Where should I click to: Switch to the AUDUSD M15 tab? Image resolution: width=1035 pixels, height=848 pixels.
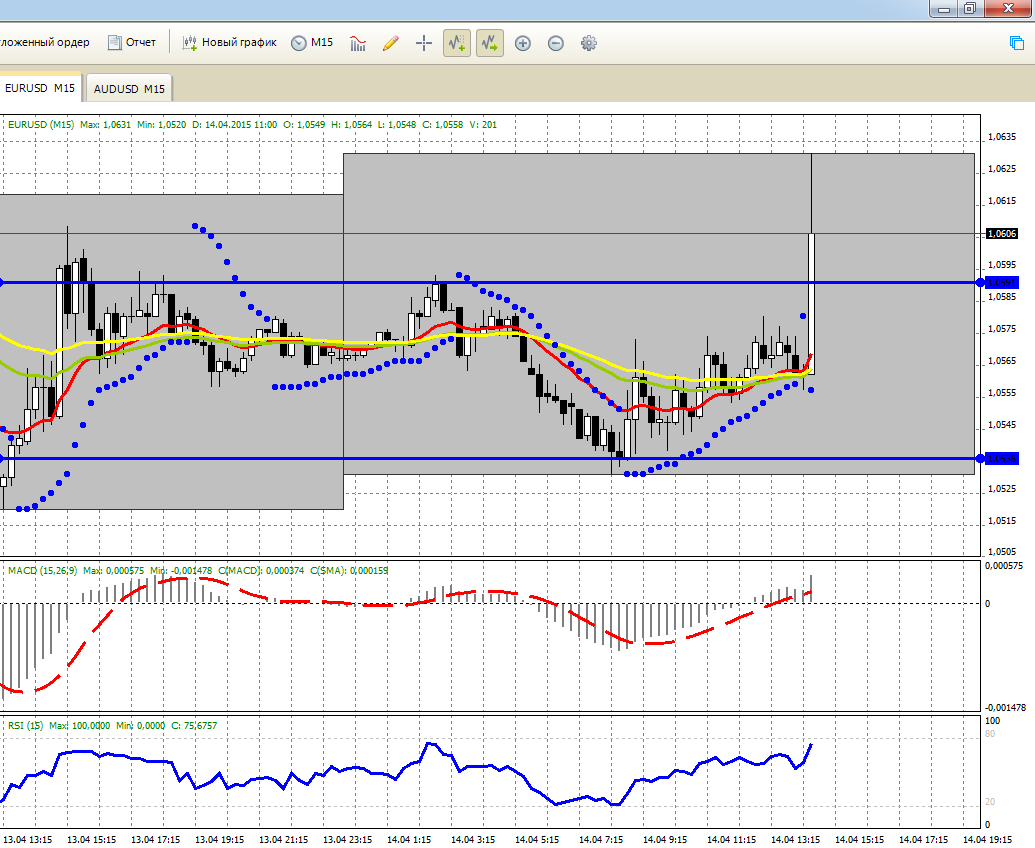129,88
